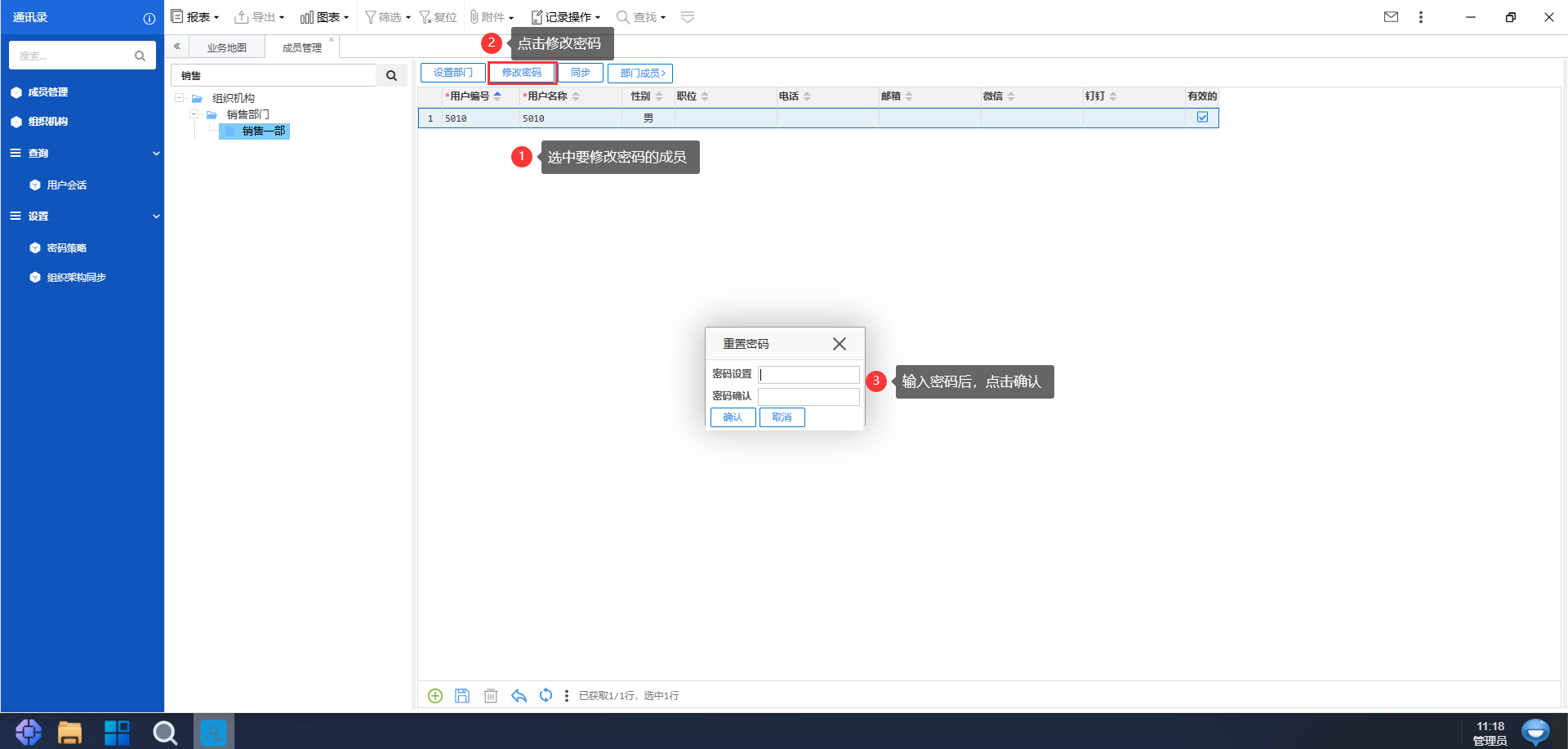Click 确认 in the reset password dialog
Image resolution: width=1568 pixels, height=749 pixels.
pyautogui.click(x=733, y=417)
